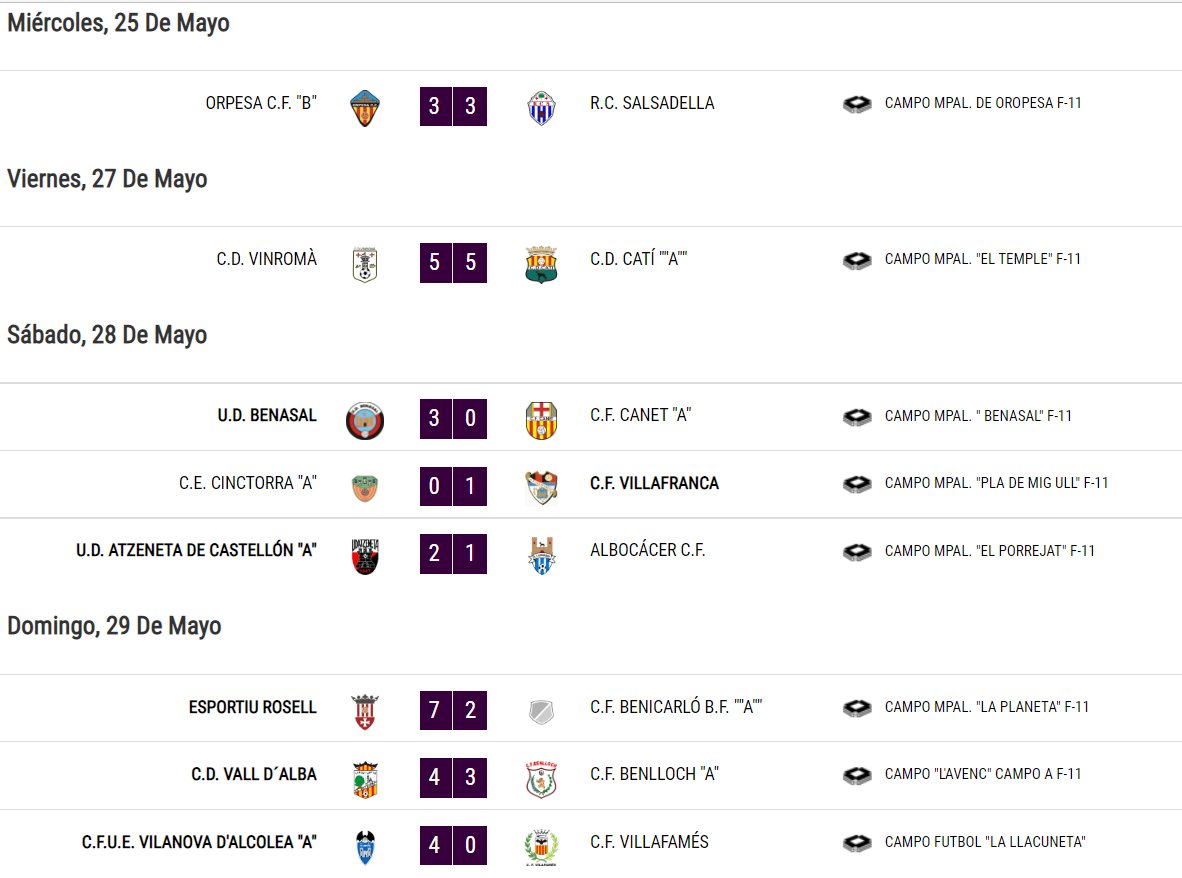Click the 7-2 score of Esportiu Rosell match

[x=453, y=710]
